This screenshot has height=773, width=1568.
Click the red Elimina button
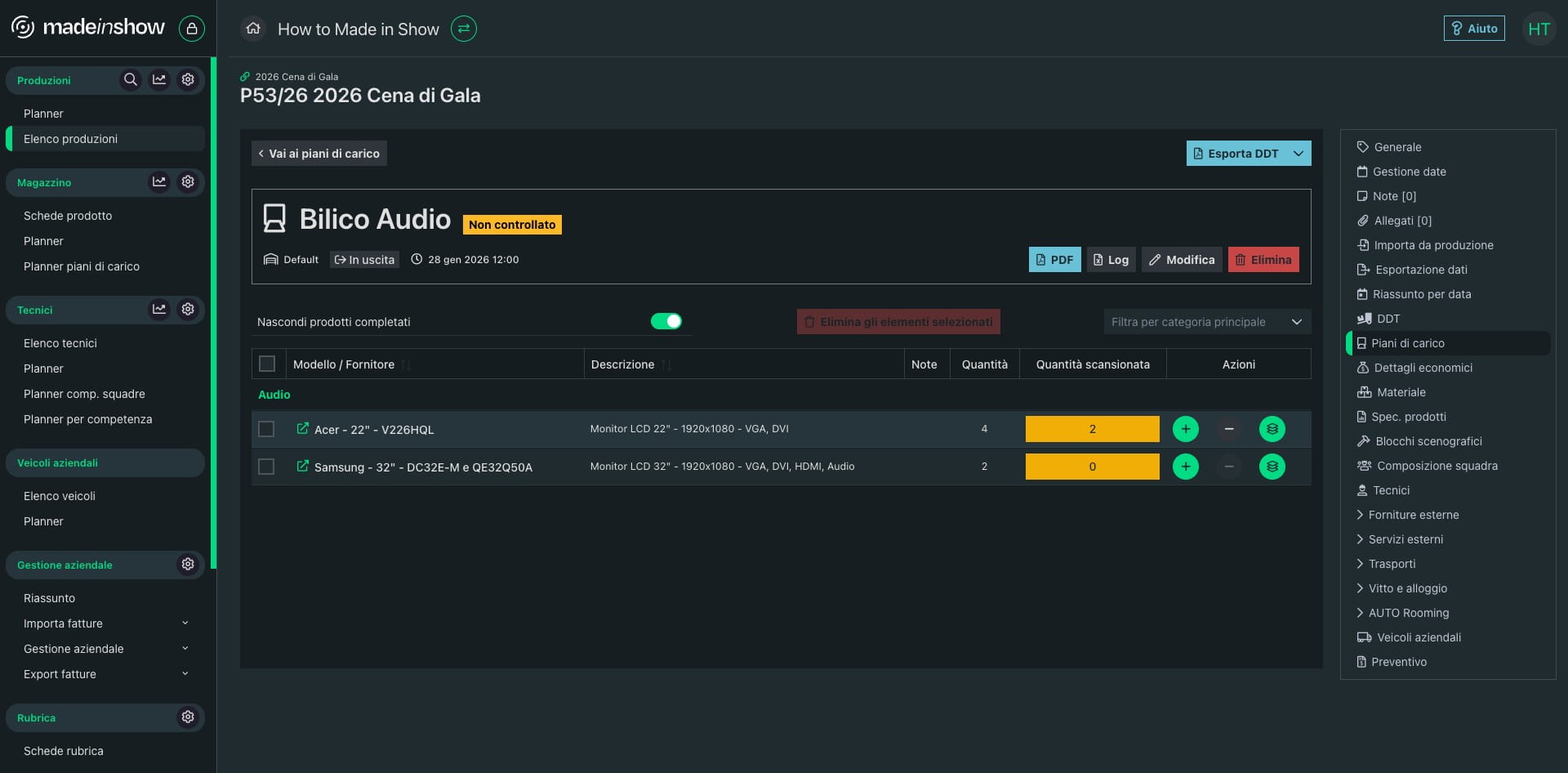[x=1263, y=260]
